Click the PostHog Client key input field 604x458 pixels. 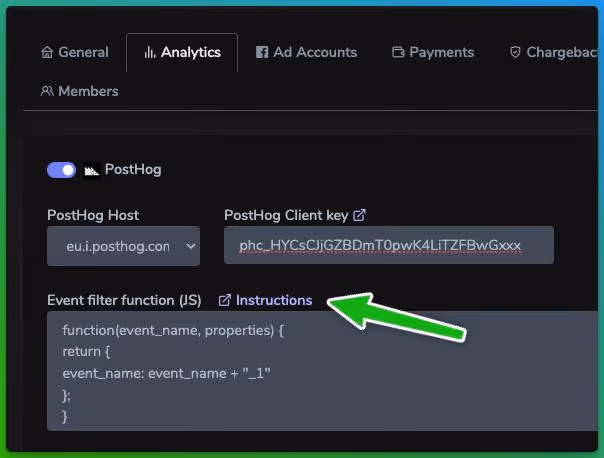[389, 245]
